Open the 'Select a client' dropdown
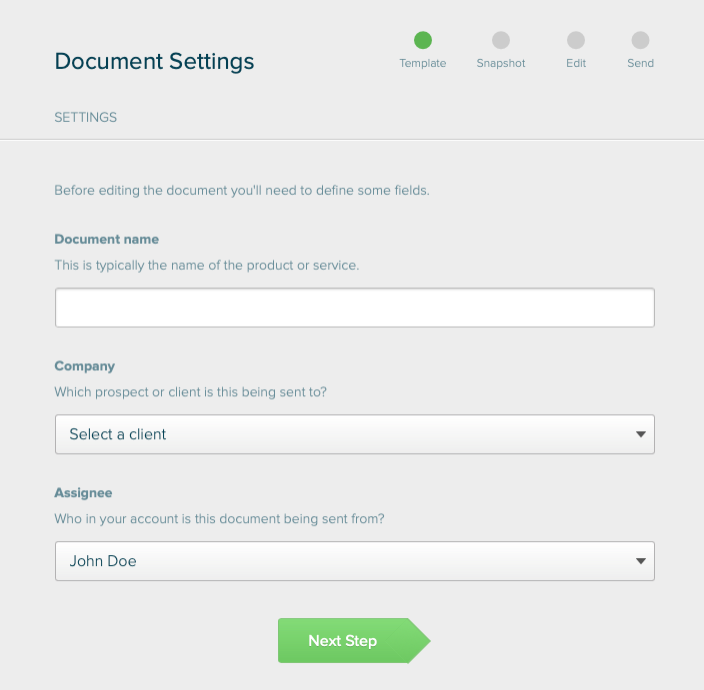This screenshot has width=704, height=690. pyautogui.click(x=340, y=435)
